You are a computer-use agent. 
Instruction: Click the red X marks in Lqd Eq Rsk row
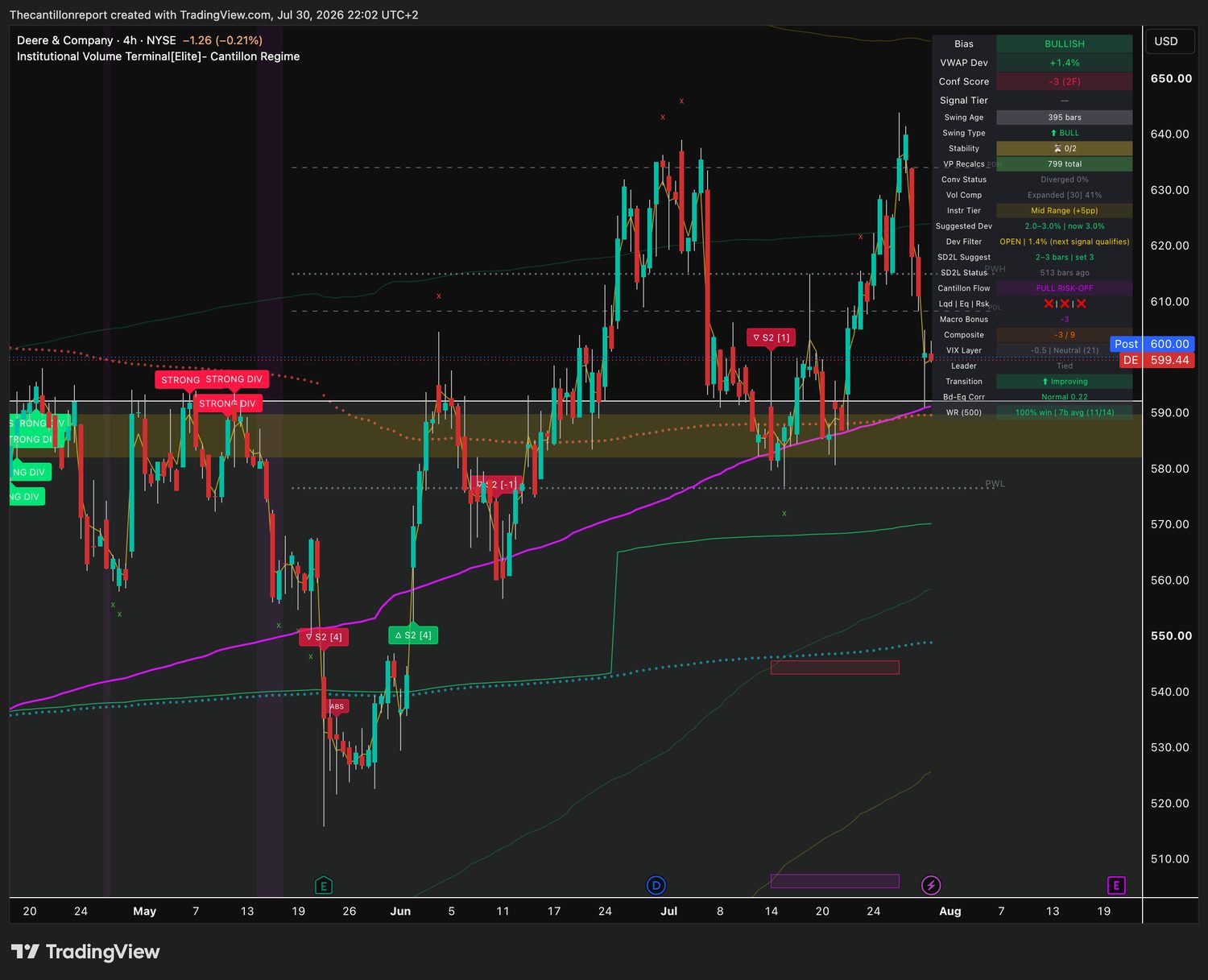1065,304
